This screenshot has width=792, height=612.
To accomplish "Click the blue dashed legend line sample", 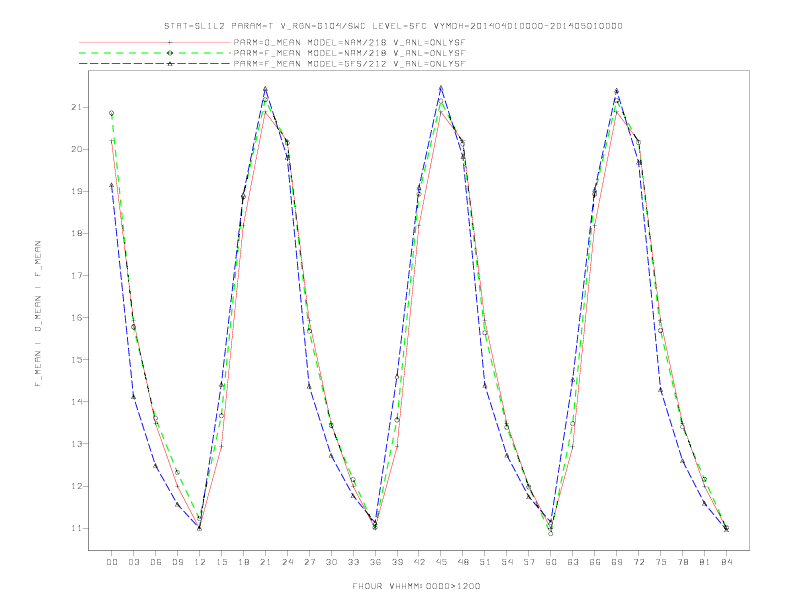I will pos(155,64).
